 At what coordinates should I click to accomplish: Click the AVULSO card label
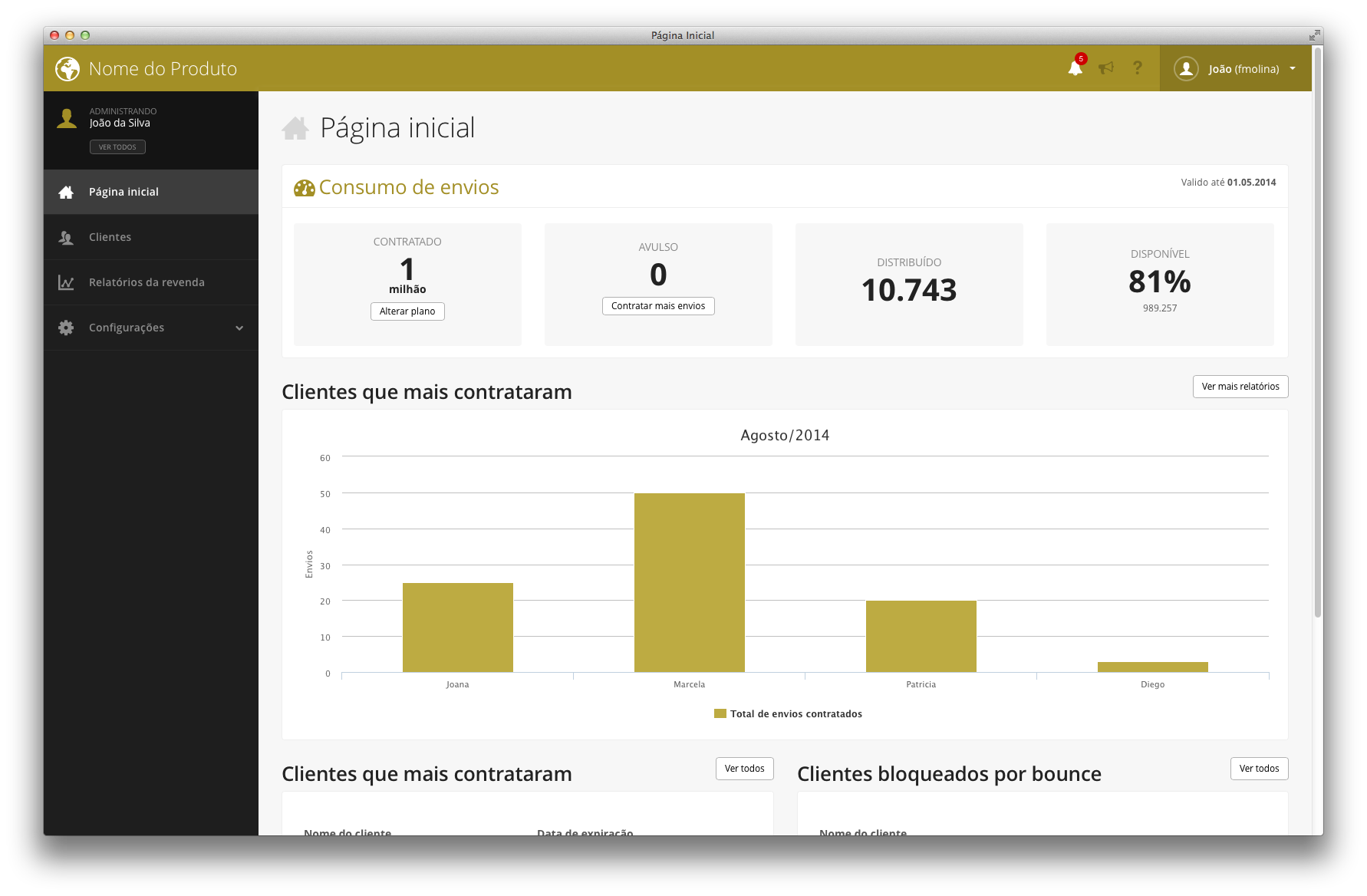click(x=658, y=248)
